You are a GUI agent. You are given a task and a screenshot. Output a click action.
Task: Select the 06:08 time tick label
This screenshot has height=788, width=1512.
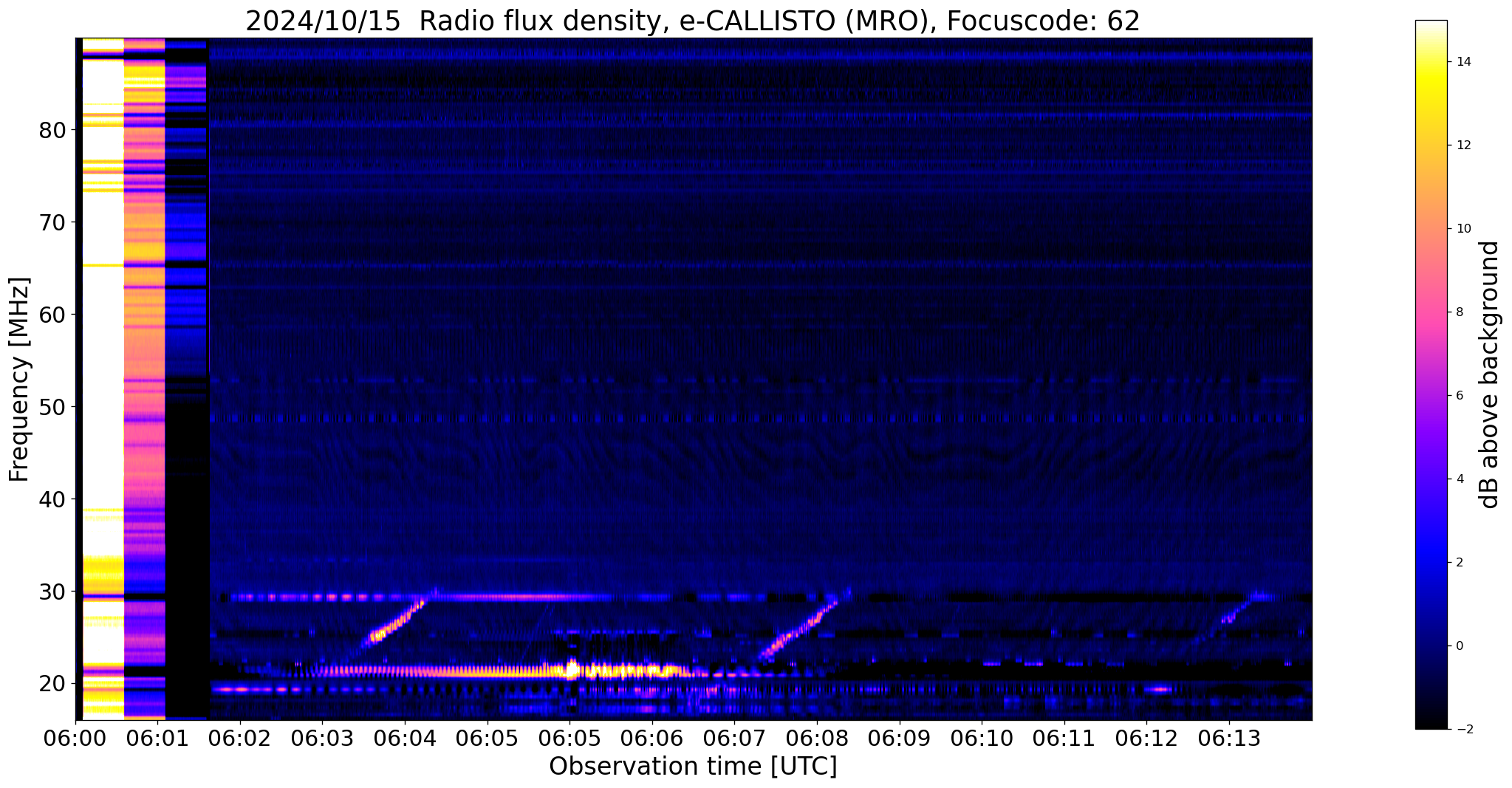pos(817,738)
